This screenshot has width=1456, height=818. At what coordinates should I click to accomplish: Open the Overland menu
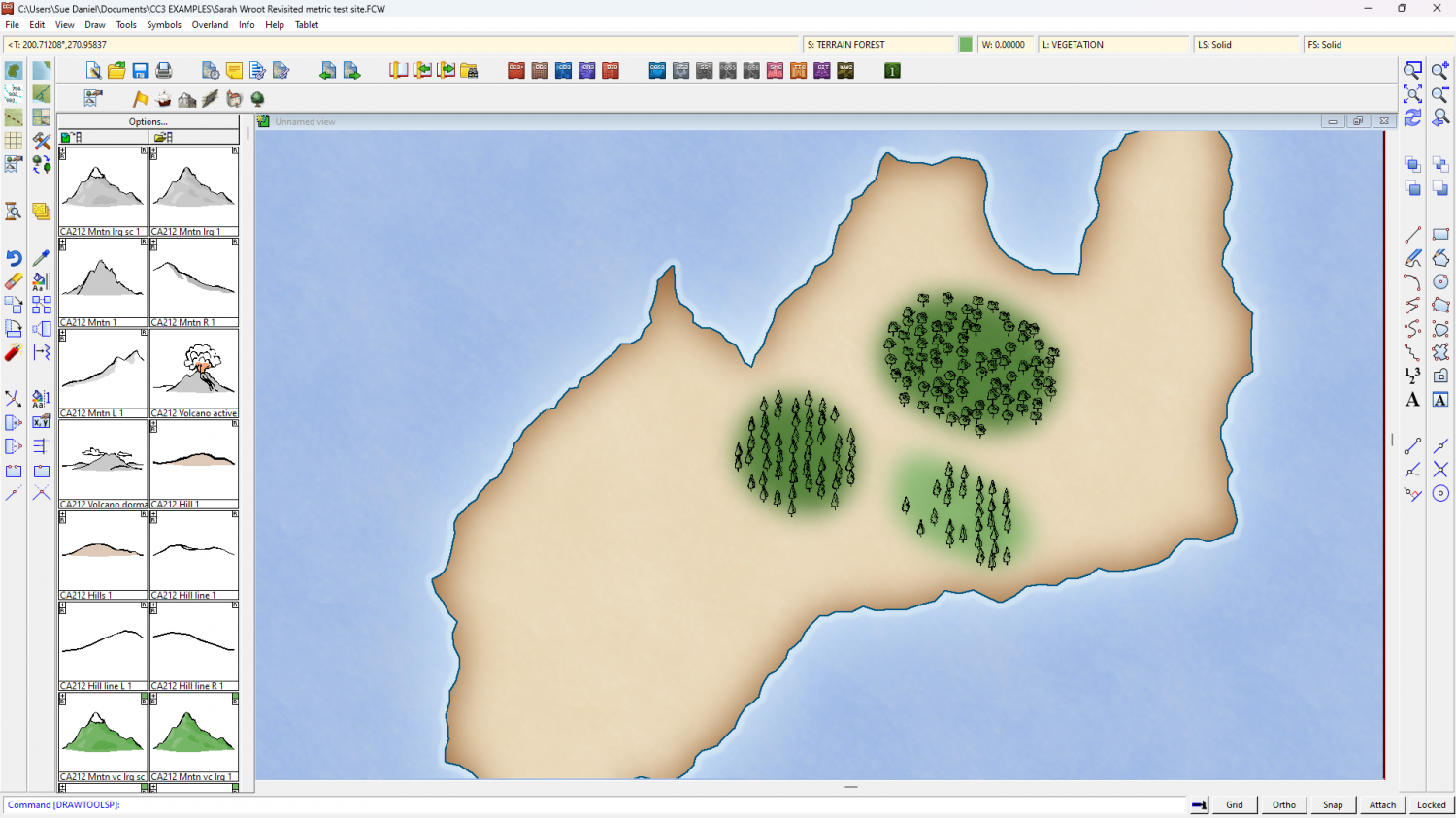210,25
